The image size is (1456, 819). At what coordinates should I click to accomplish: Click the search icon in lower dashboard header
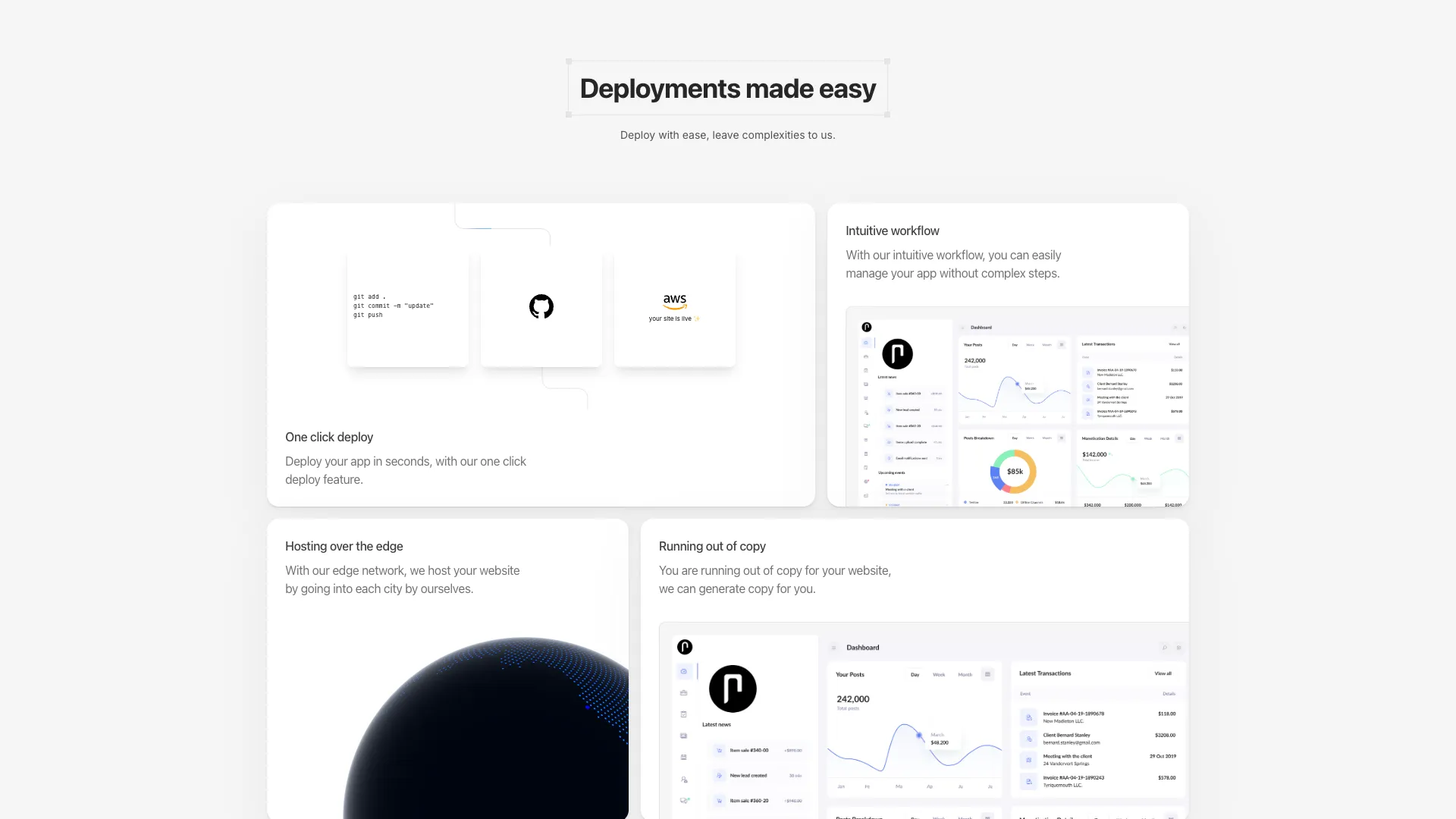pos(1164,648)
